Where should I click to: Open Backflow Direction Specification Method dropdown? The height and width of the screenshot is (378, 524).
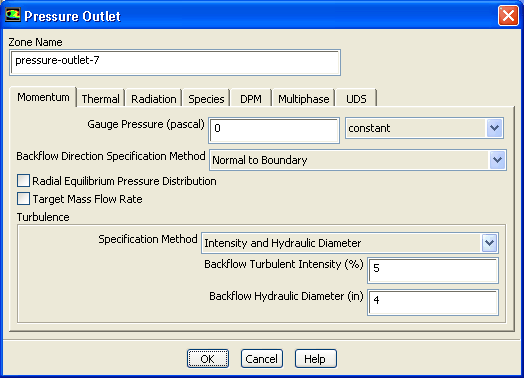click(x=358, y=160)
